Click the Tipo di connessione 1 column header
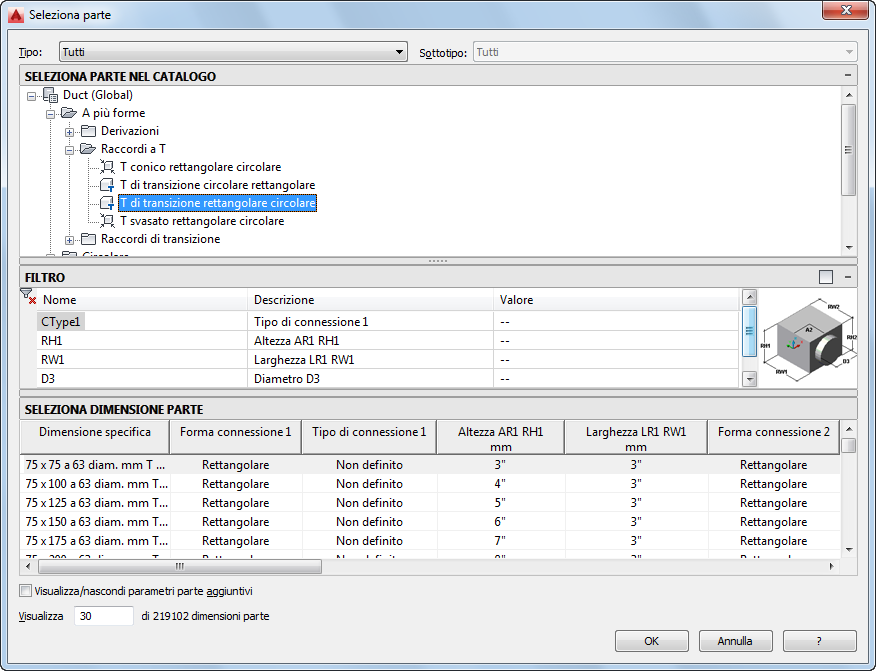The image size is (876, 671). pos(369,437)
